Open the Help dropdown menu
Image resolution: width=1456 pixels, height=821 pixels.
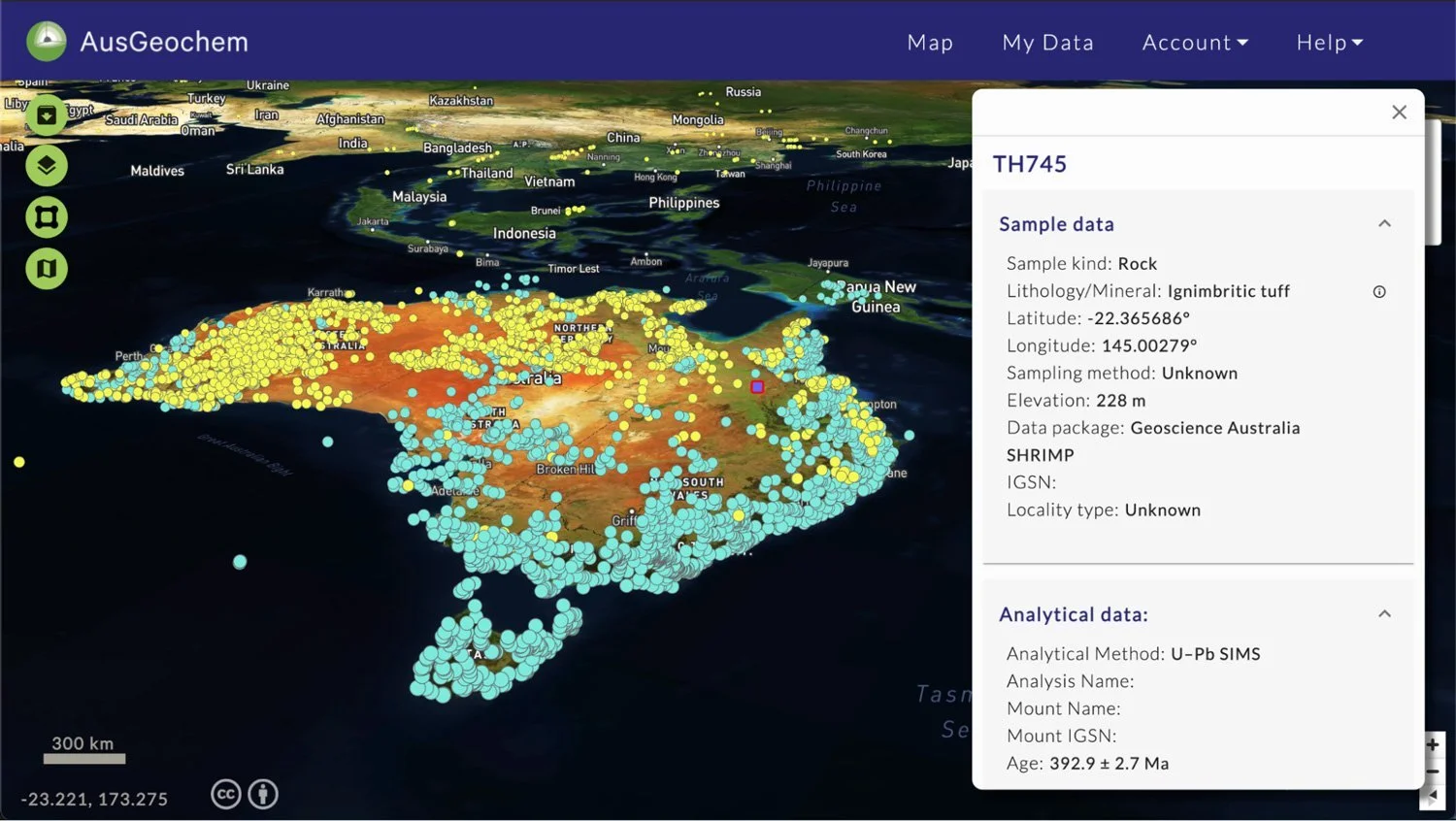[1330, 43]
